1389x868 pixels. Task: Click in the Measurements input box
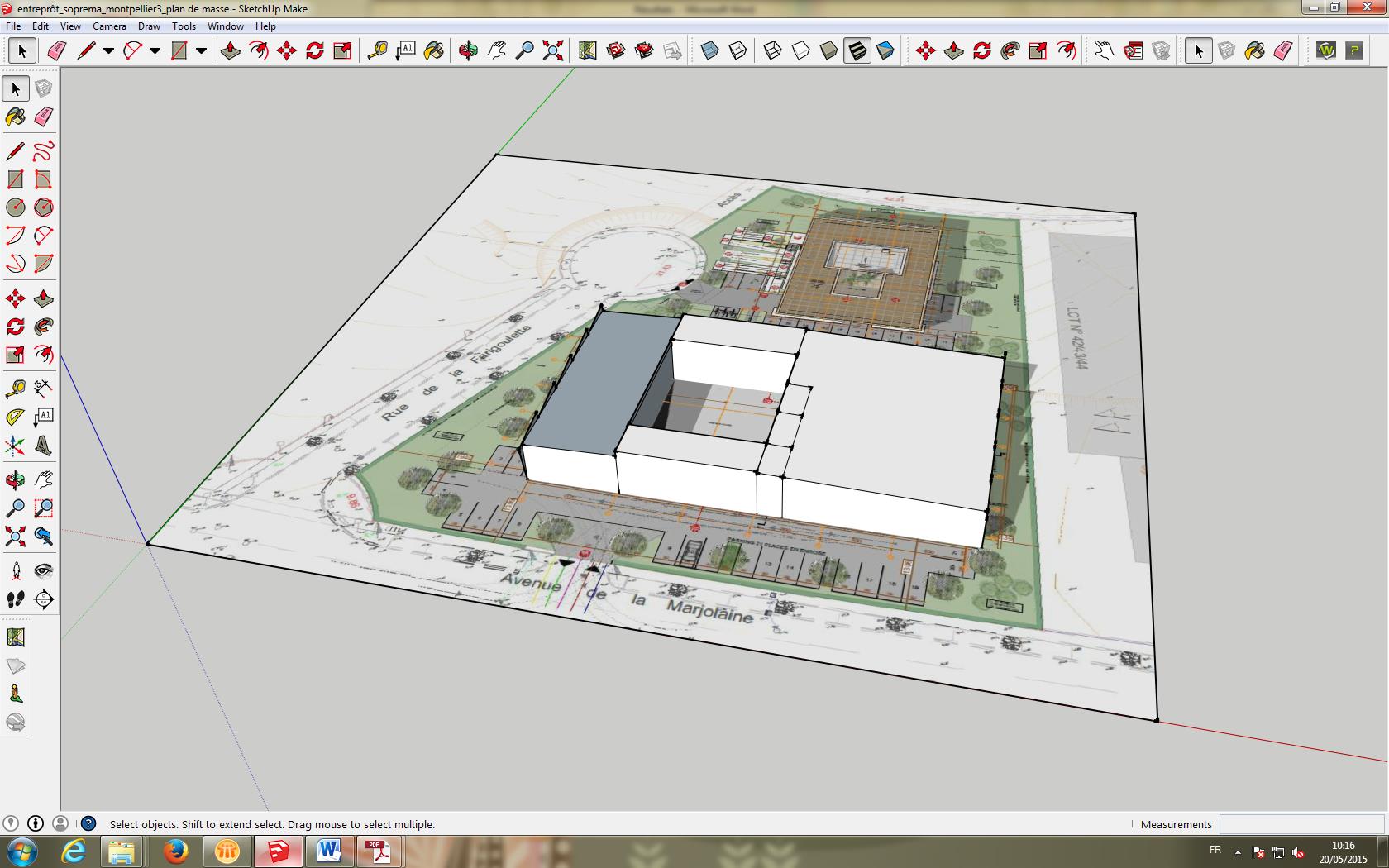pos(1301,824)
